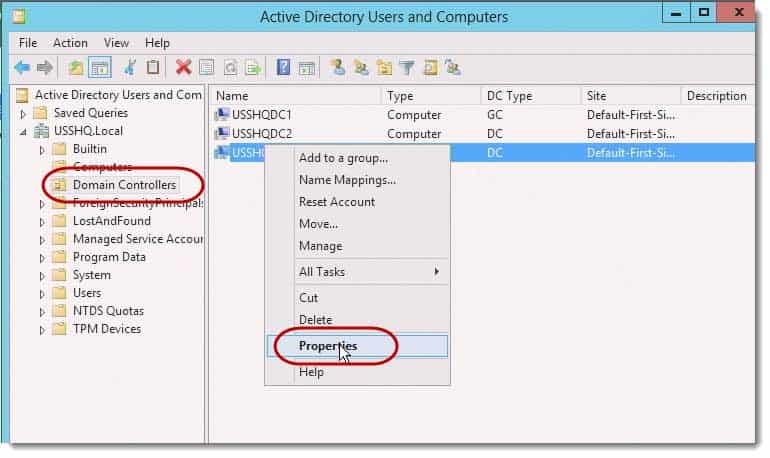Image resolution: width=770 pixels, height=458 pixels.
Task: Click the Create New Group icon
Action: (x=361, y=67)
